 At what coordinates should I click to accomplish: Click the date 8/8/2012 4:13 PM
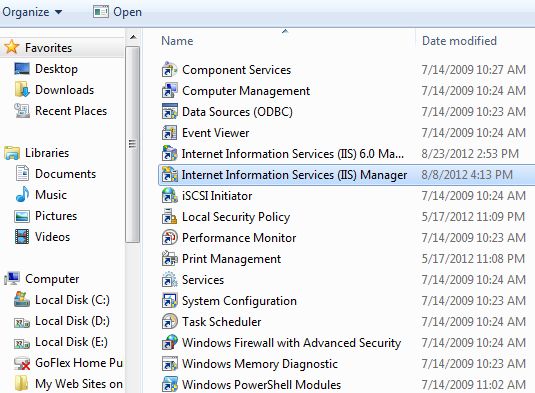click(467, 175)
